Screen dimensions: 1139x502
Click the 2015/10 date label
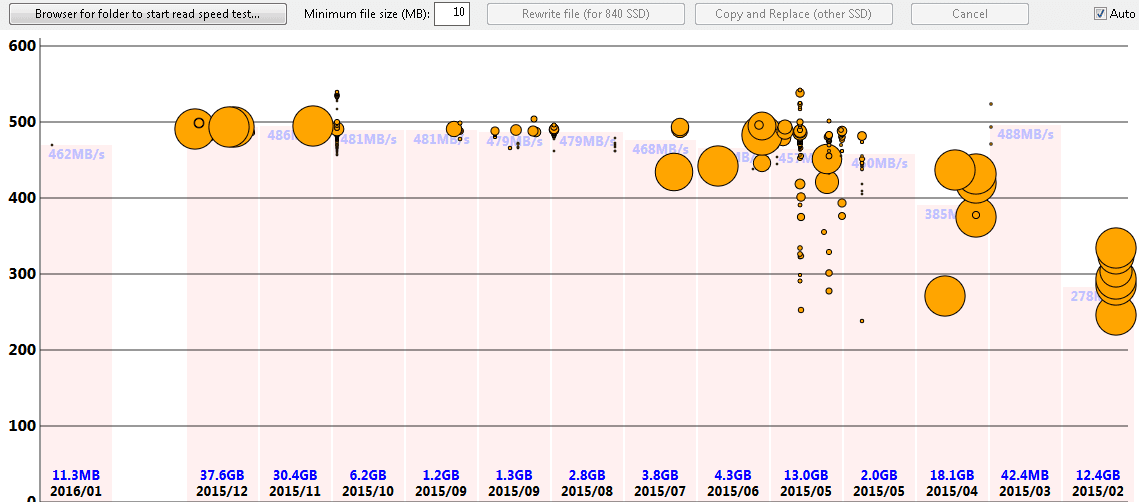[368, 491]
